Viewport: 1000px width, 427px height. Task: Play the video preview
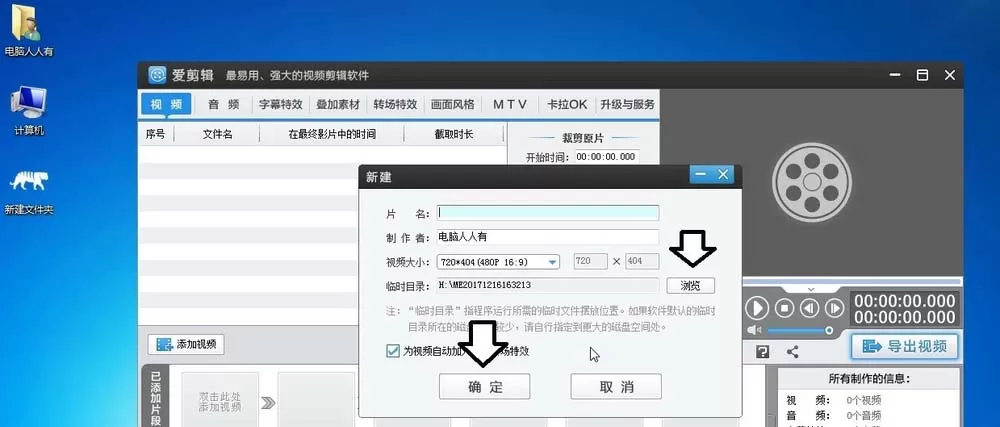click(x=757, y=308)
